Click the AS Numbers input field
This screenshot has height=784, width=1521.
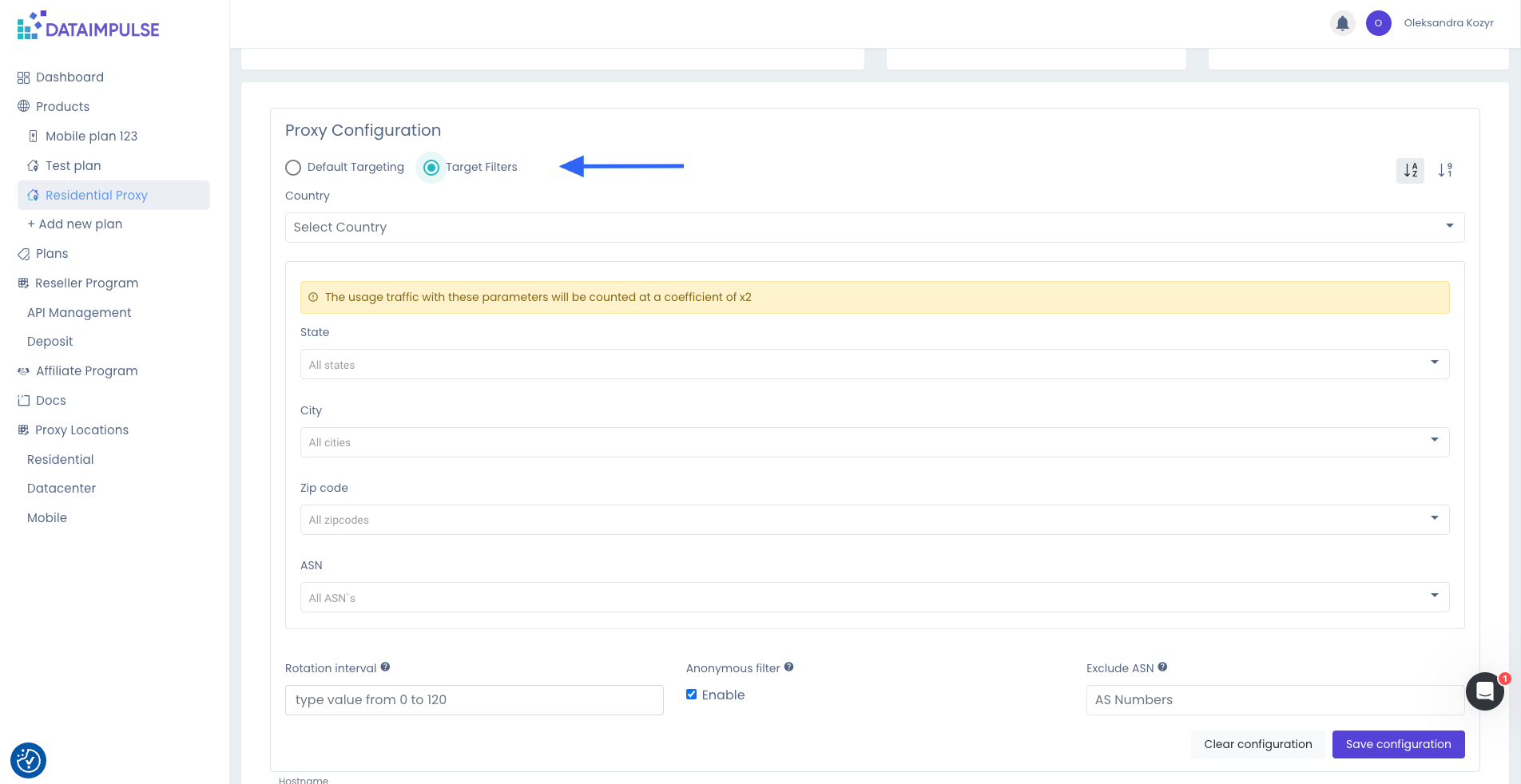[1273, 700]
